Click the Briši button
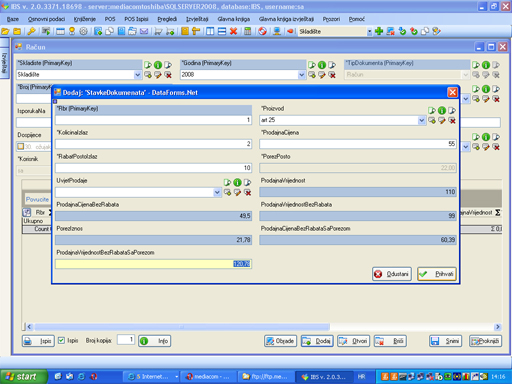Screen dimensions: 512x384 click(390, 341)
